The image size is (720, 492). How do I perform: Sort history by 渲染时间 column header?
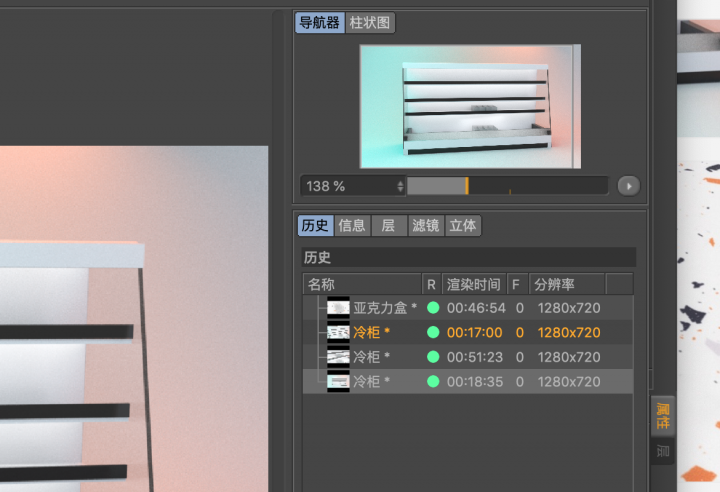(473, 284)
